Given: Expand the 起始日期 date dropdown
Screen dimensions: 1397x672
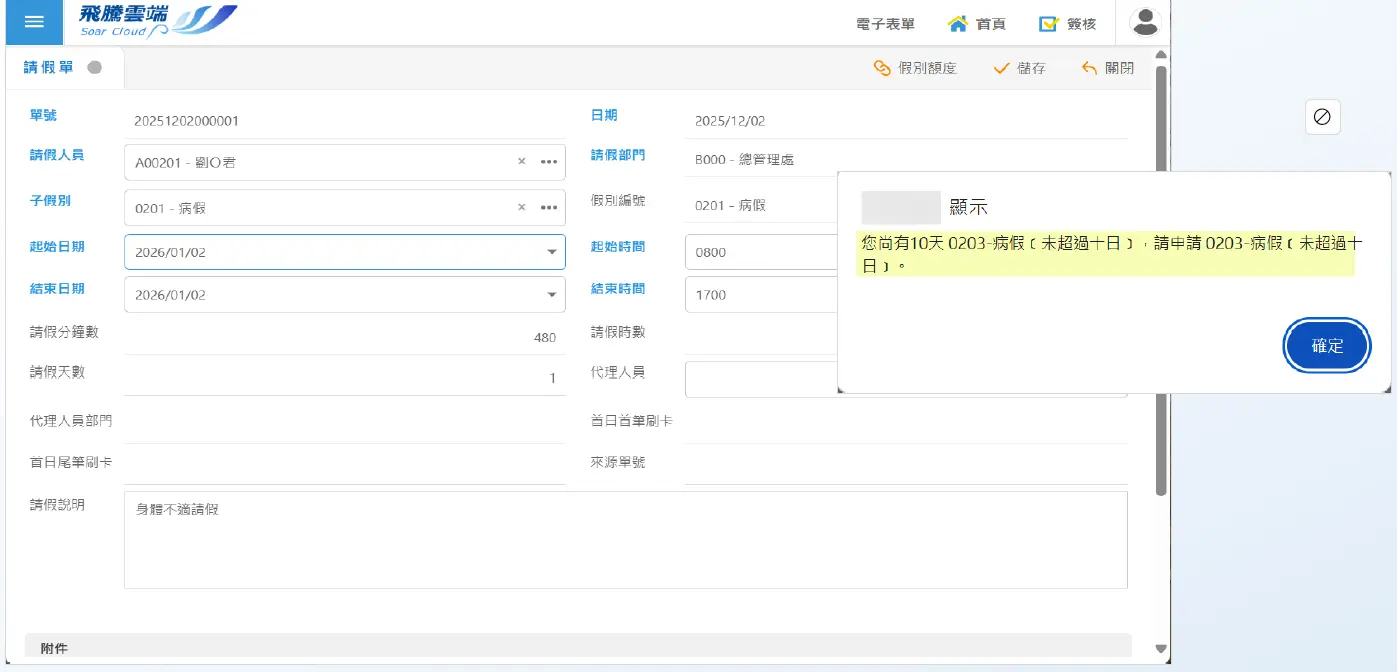Looking at the screenshot, I should 551,252.
